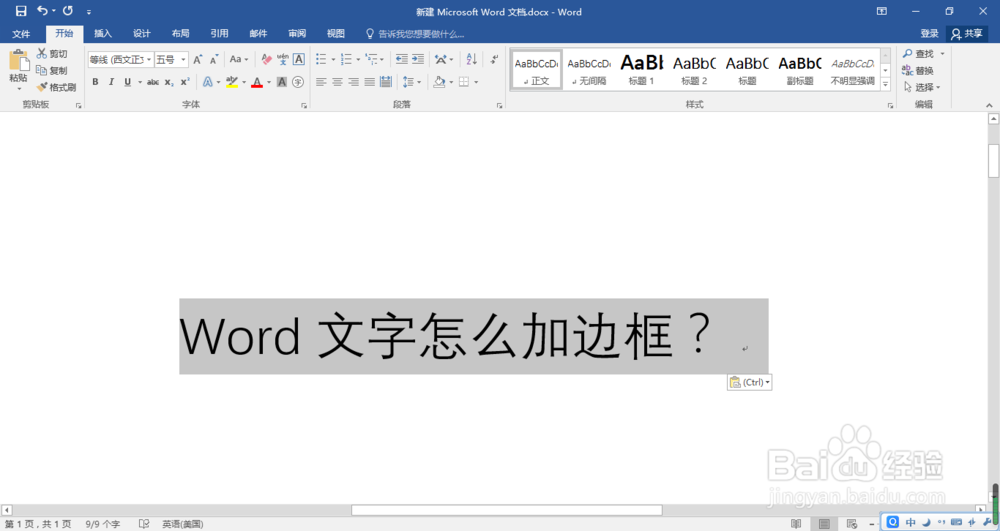This screenshot has width=1000, height=531.
Task: Toggle underline formatting
Action: pyautogui.click(x=128, y=82)
